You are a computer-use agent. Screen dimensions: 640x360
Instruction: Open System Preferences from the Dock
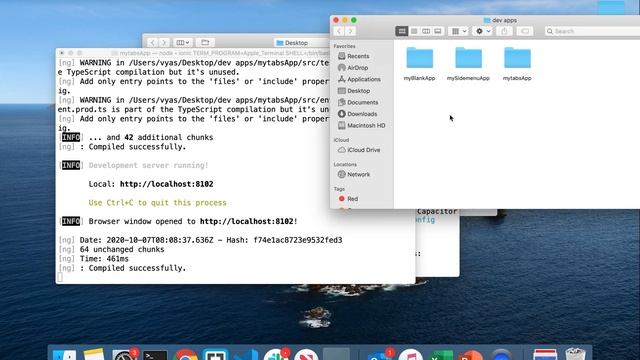click(124, 354)
